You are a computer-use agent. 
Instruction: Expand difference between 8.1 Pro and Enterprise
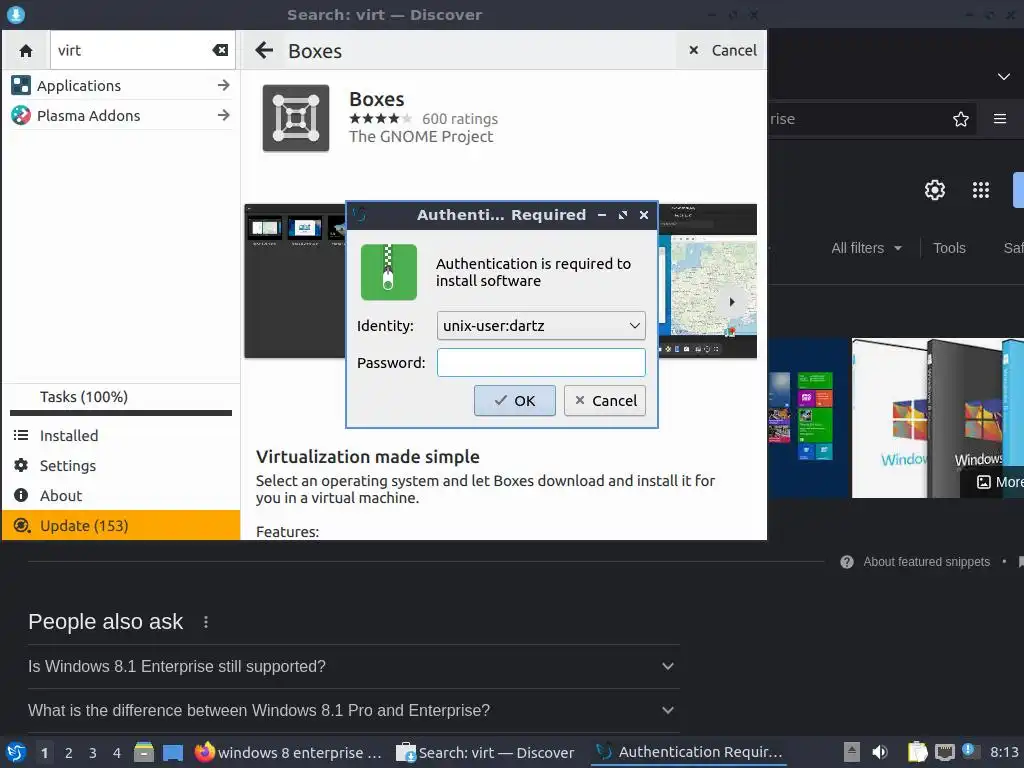pos(353,711)
